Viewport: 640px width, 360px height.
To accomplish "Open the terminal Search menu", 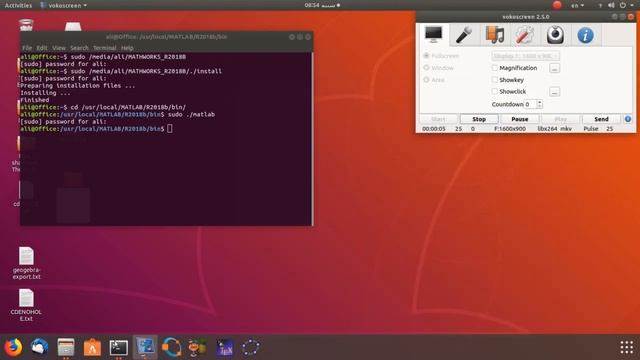I will click(79, 48).
